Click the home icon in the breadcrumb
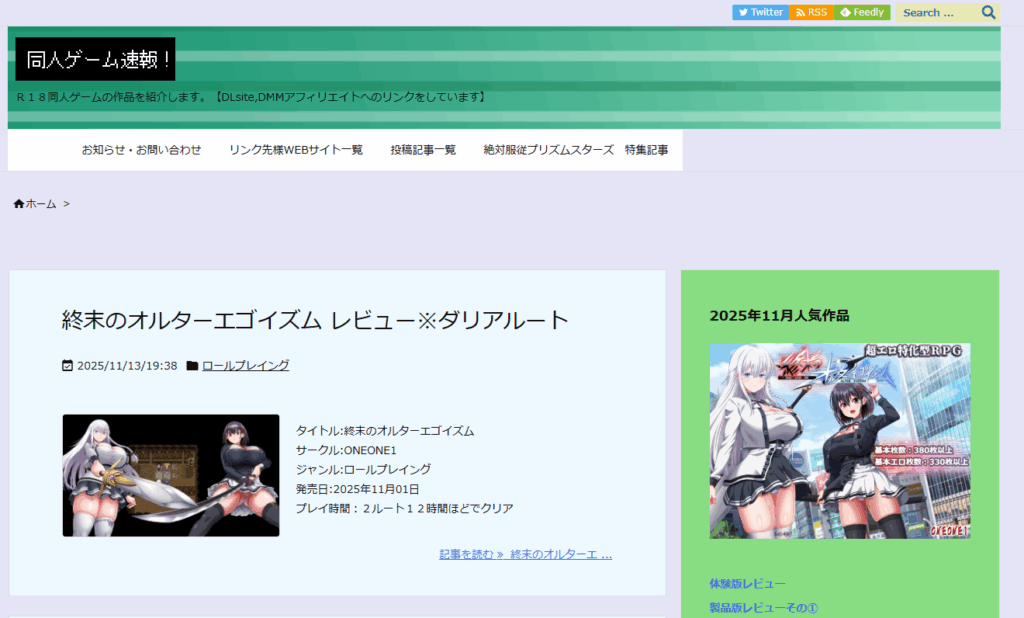 [18, 203]
